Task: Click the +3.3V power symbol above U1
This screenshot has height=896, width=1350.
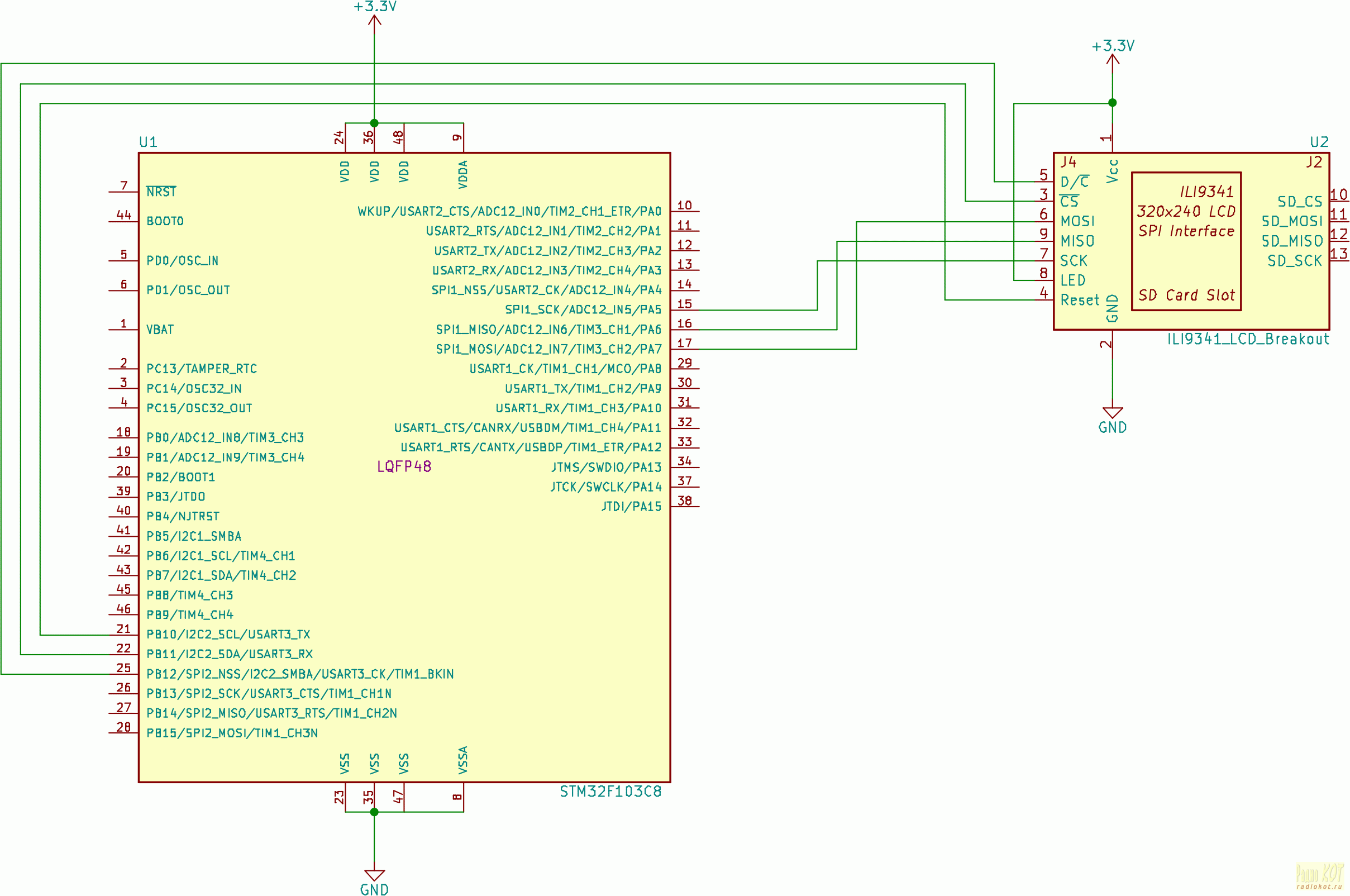Action: [374, 17]
